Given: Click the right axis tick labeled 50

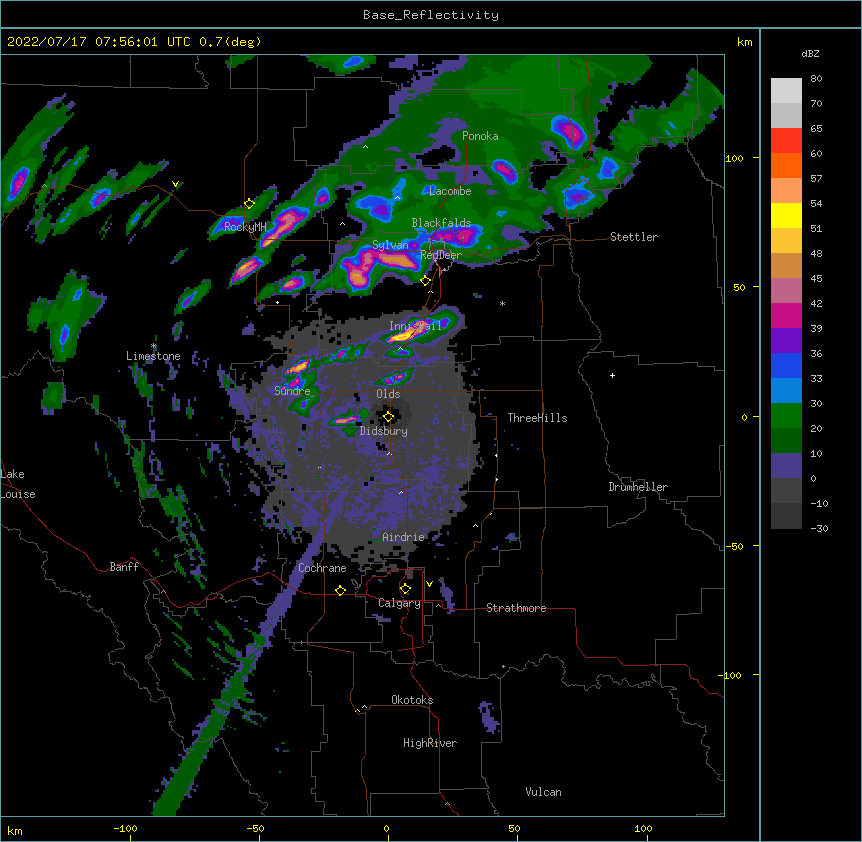Looking at the screenshot, I should point(739,287).
